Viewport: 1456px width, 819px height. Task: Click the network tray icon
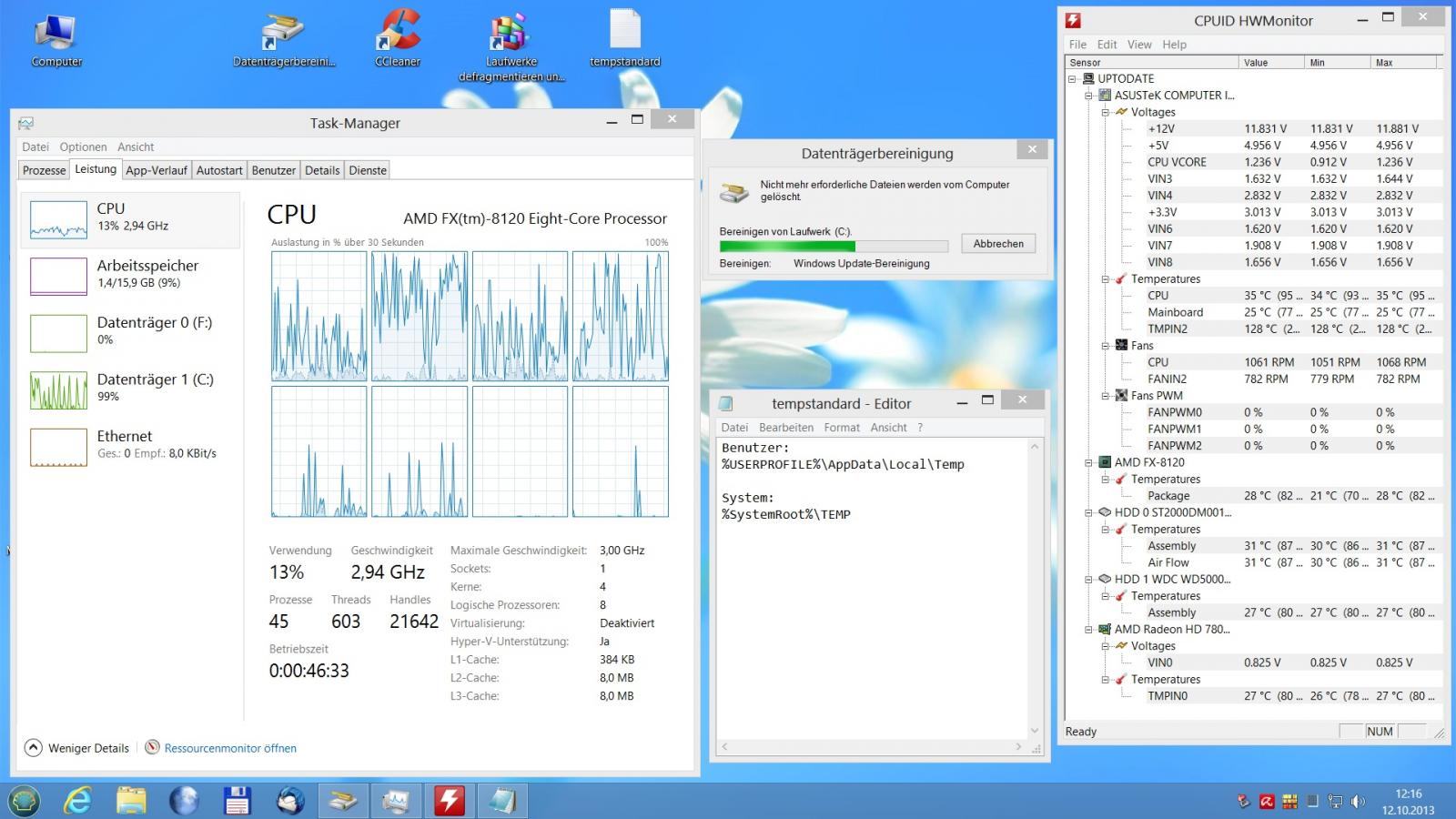point(1335,802)
